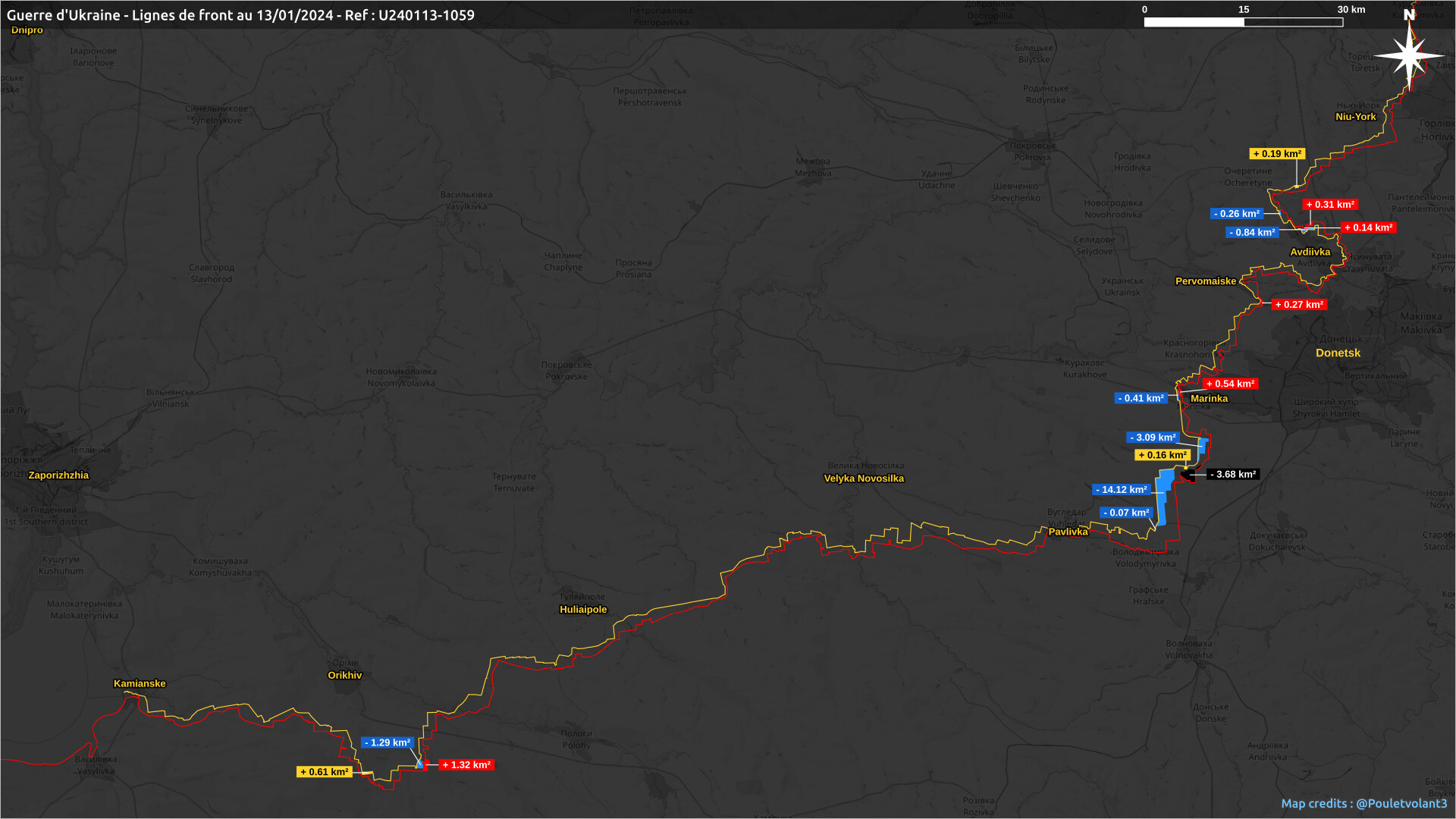1456x819 pixels.
Task: Click the '- 3.09 km²' blue label
Action: pyautogui.click(x=1153, y=438)
